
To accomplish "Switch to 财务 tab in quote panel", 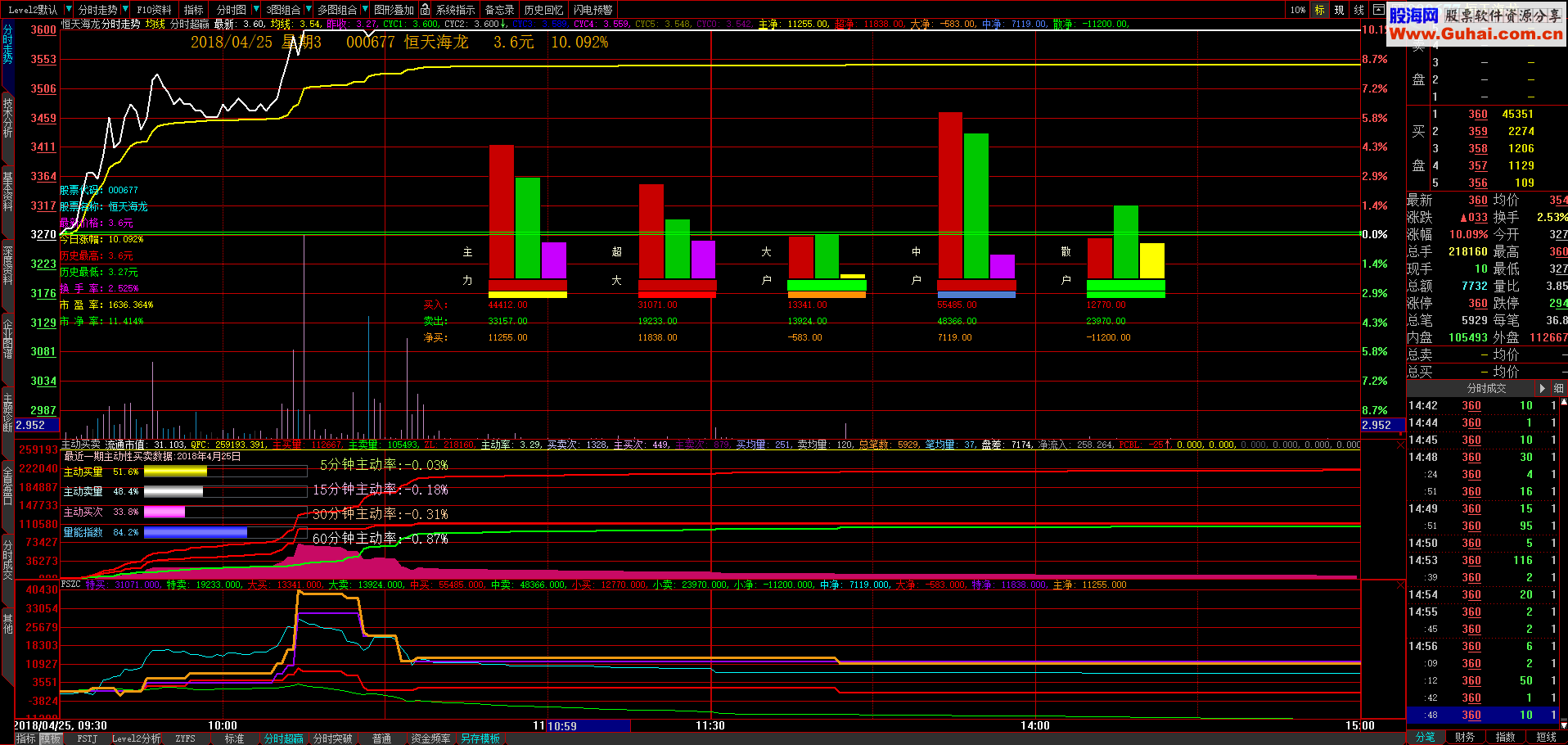I will (1465, 737).
